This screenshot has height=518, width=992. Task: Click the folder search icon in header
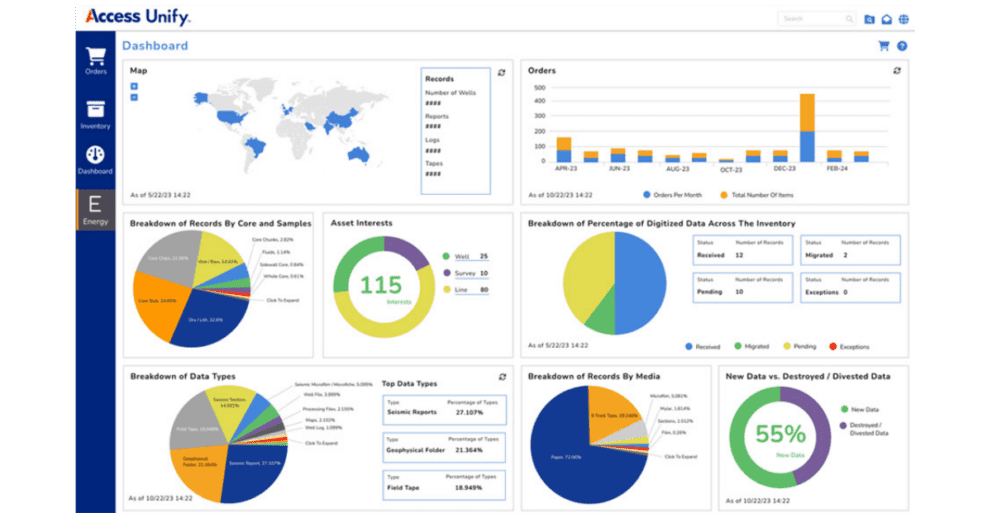(x=869, y=19)
